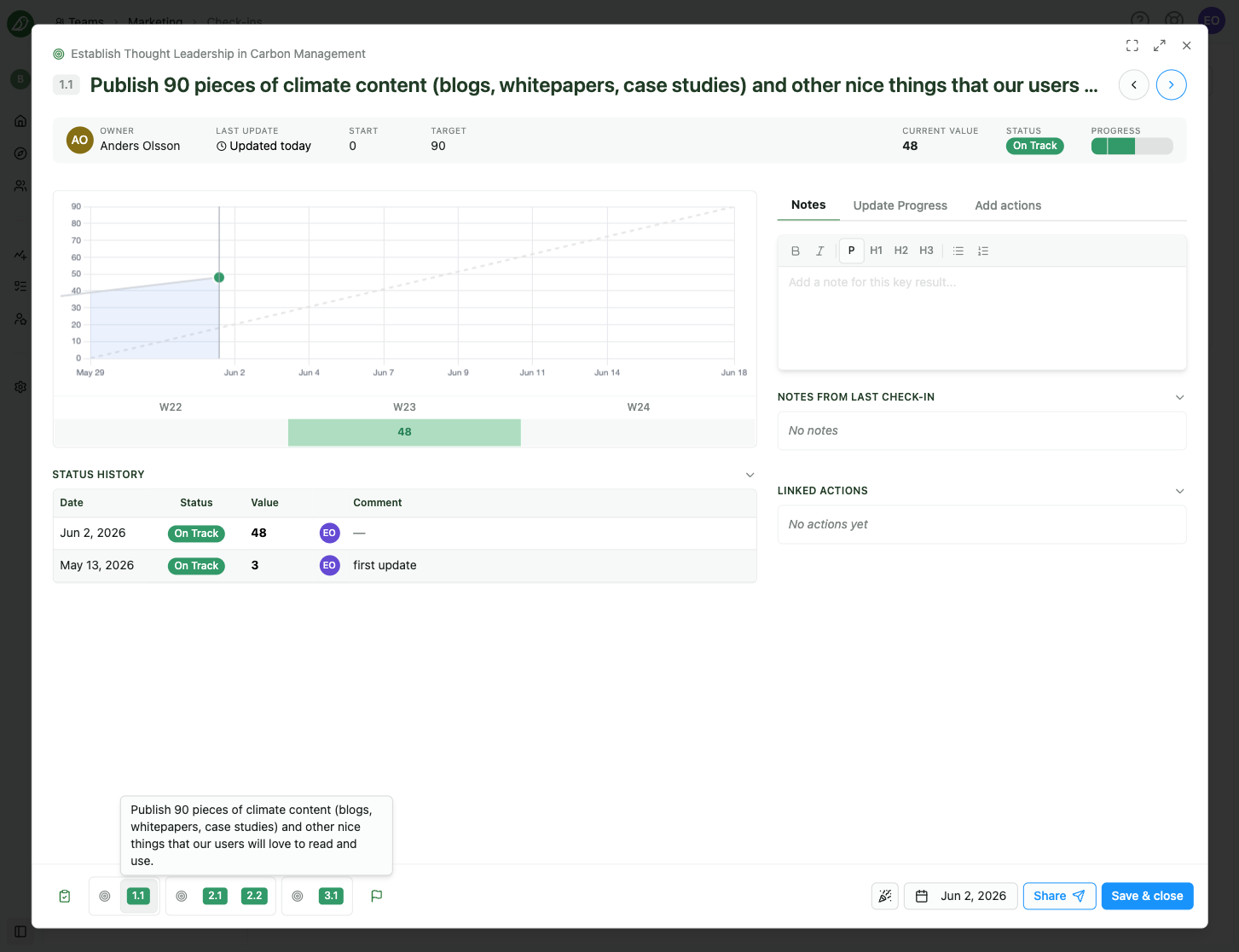The image size is (1239, 952).
Task: Click the 1.1 number badge beside title
Action: (67, 84)
